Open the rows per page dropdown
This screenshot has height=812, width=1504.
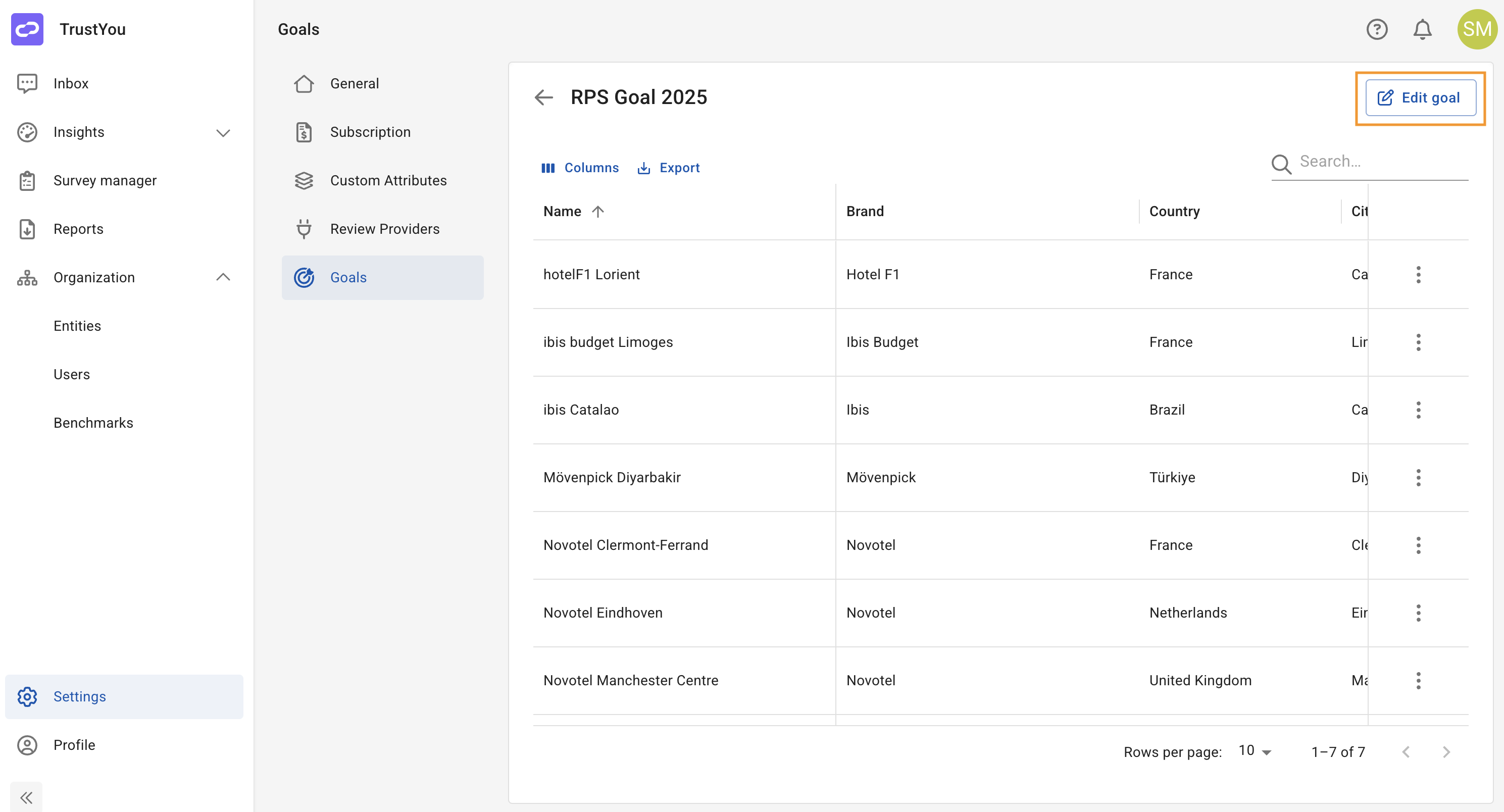click(1255, 751)
